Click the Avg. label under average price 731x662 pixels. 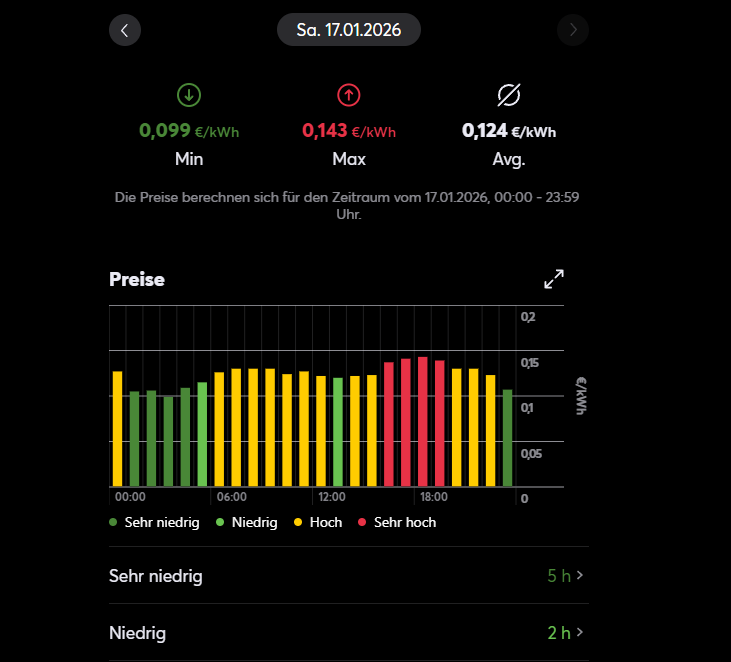(509, 159)
